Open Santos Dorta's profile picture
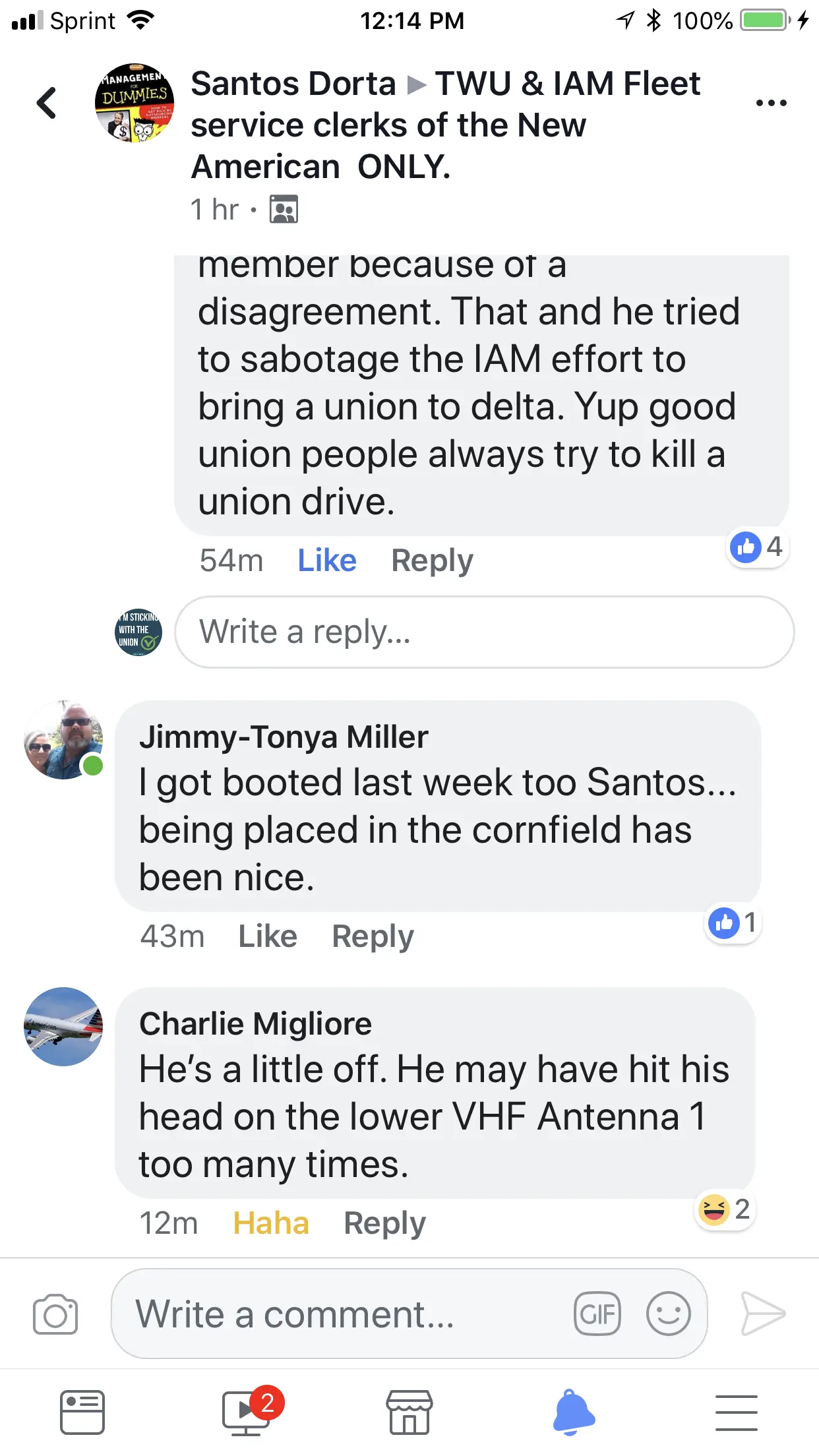The image size is (819, 1456). coord(135,103)
